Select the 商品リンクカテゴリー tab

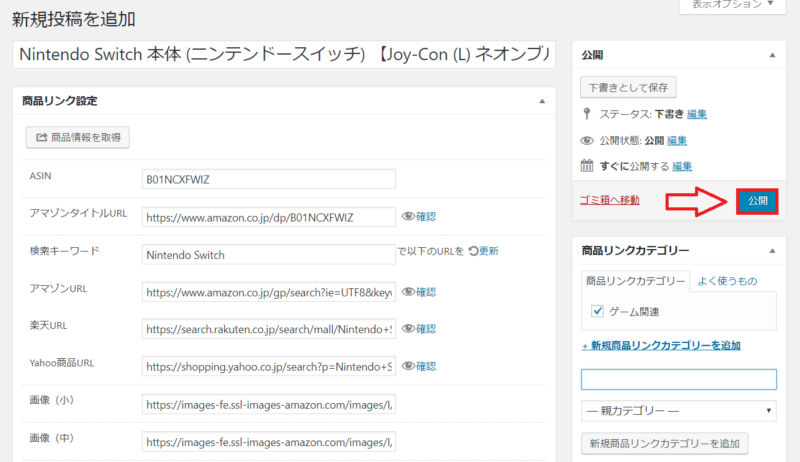[635, 281]
